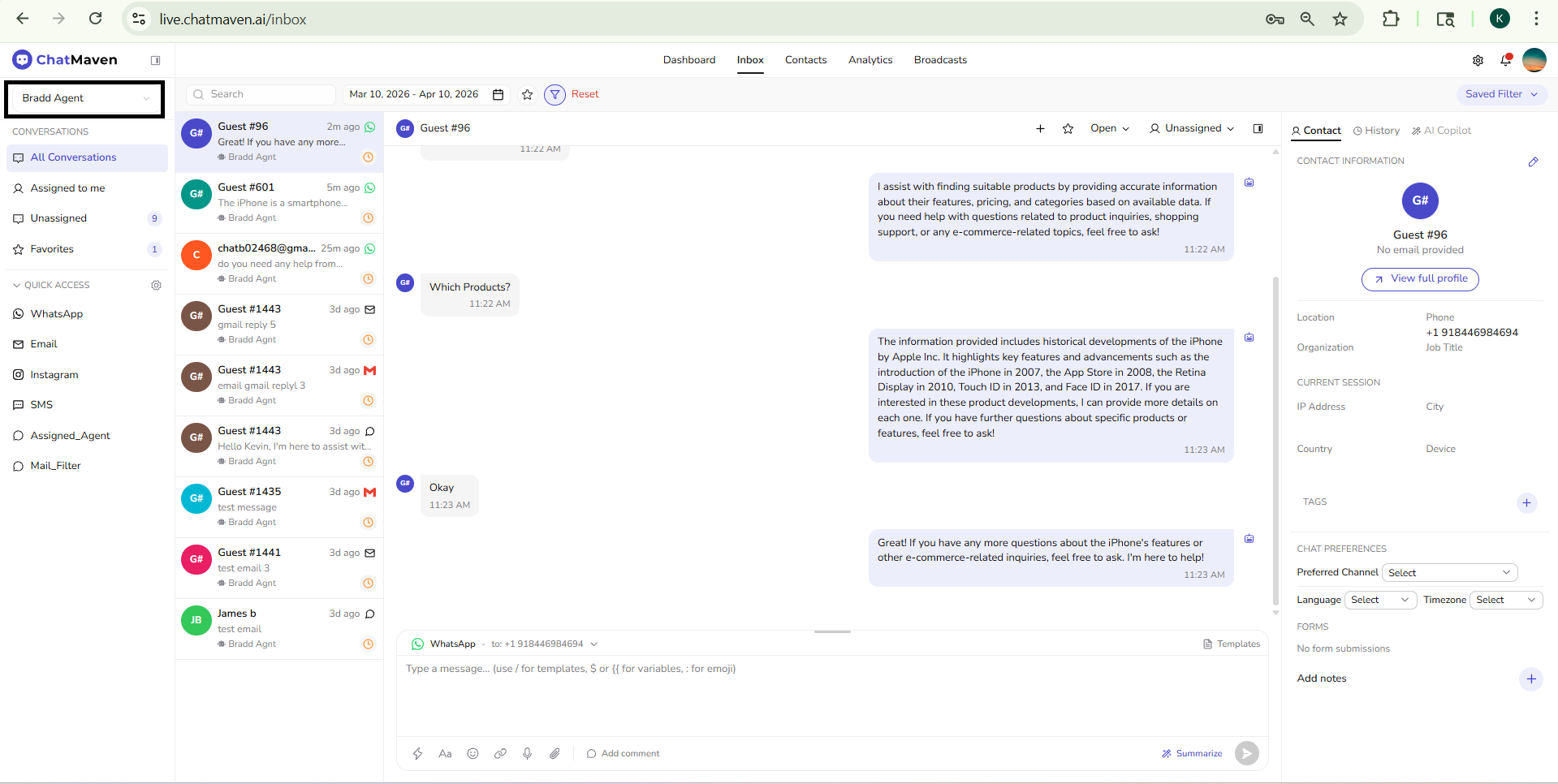Open the notifications bell
1558x784 pixels.
(1505, 60)
